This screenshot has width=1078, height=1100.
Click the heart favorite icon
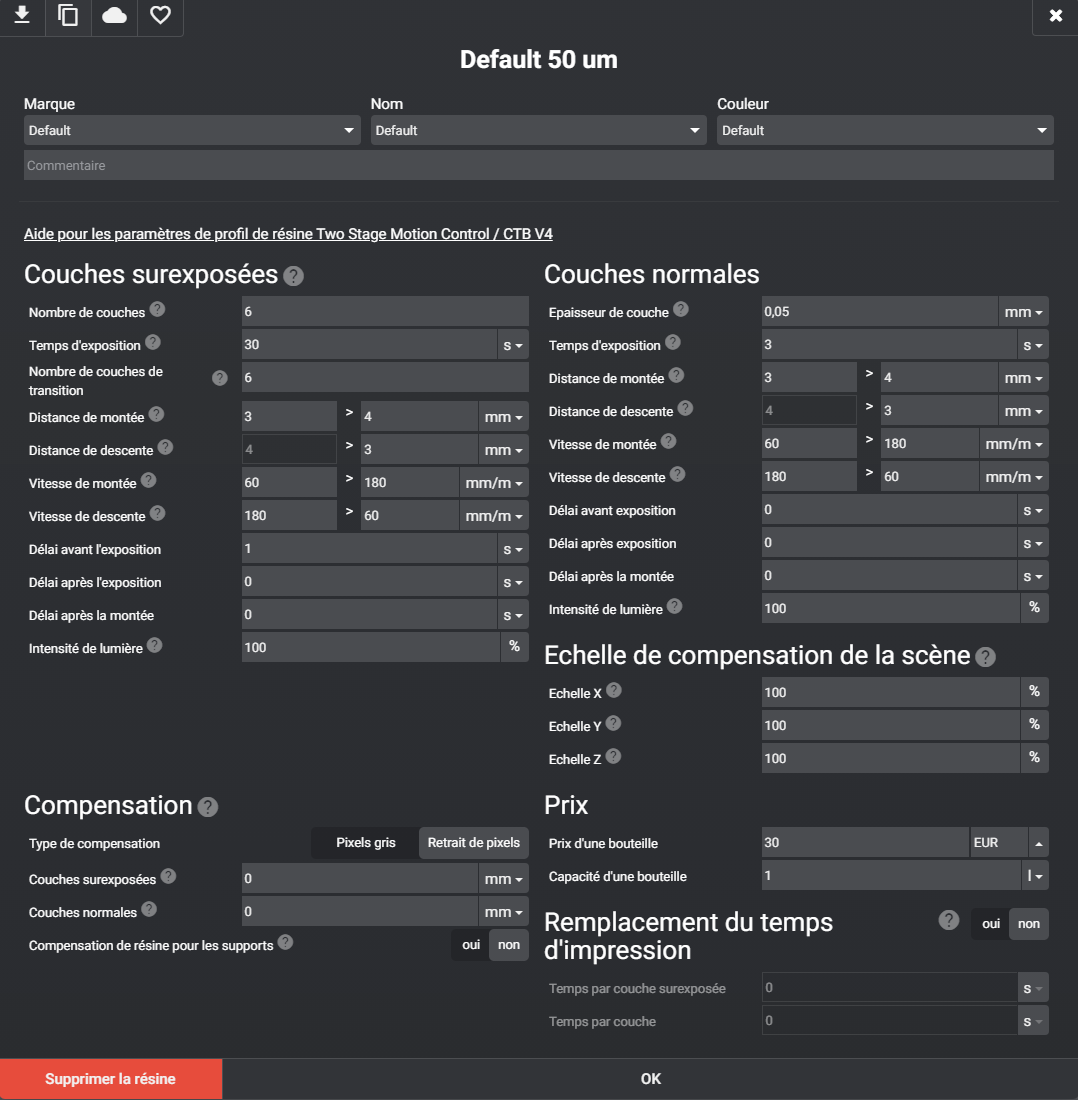point(161,15)
